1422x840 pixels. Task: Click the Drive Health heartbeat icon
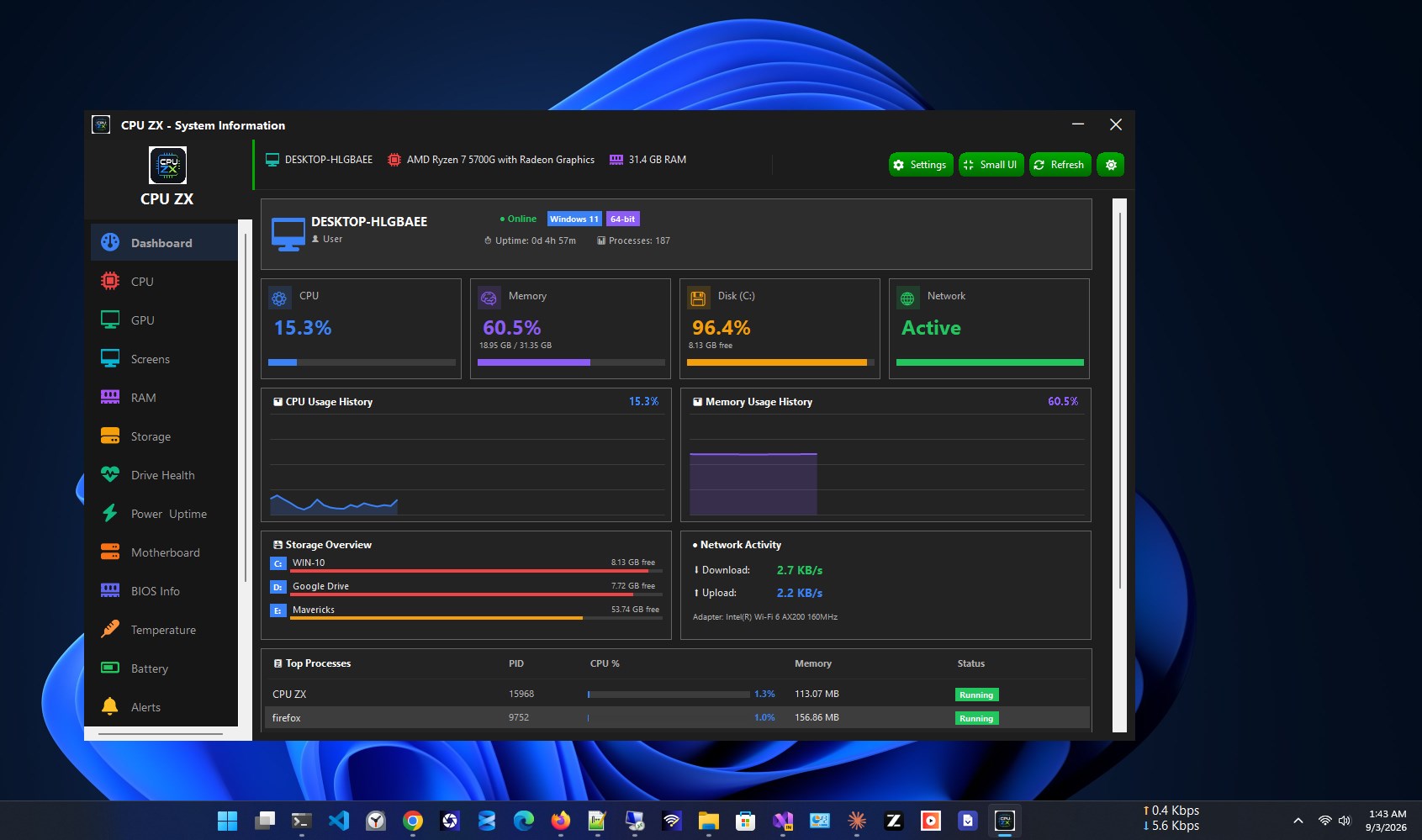[x=110, y=474]
